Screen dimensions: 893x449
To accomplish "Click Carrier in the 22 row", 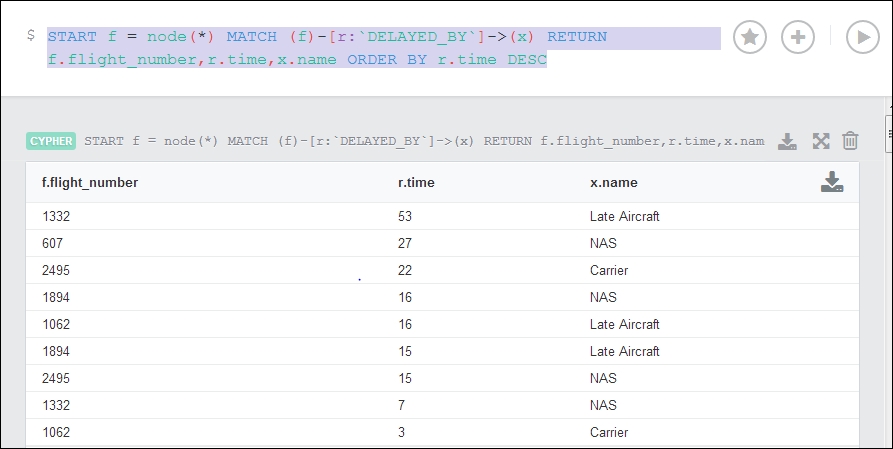I will pyautogui.click(x=609, y=270).
